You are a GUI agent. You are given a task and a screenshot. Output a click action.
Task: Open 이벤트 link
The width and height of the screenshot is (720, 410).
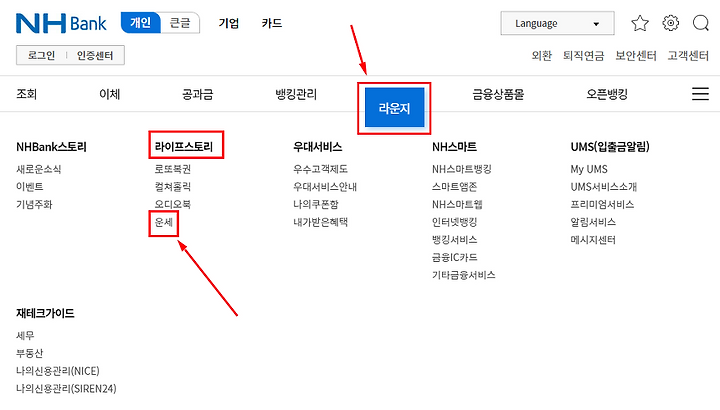tap(30, 186)
